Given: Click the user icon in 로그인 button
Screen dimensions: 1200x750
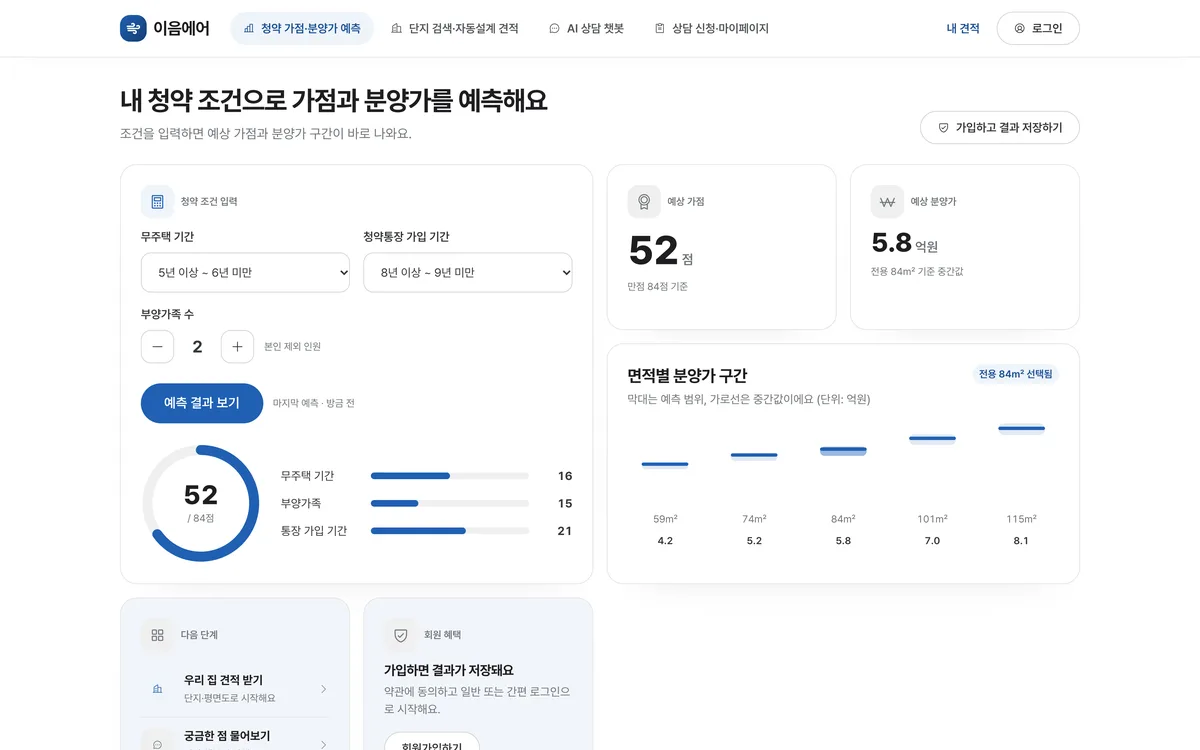Looking at the screenshot, I should [1019, 29].
